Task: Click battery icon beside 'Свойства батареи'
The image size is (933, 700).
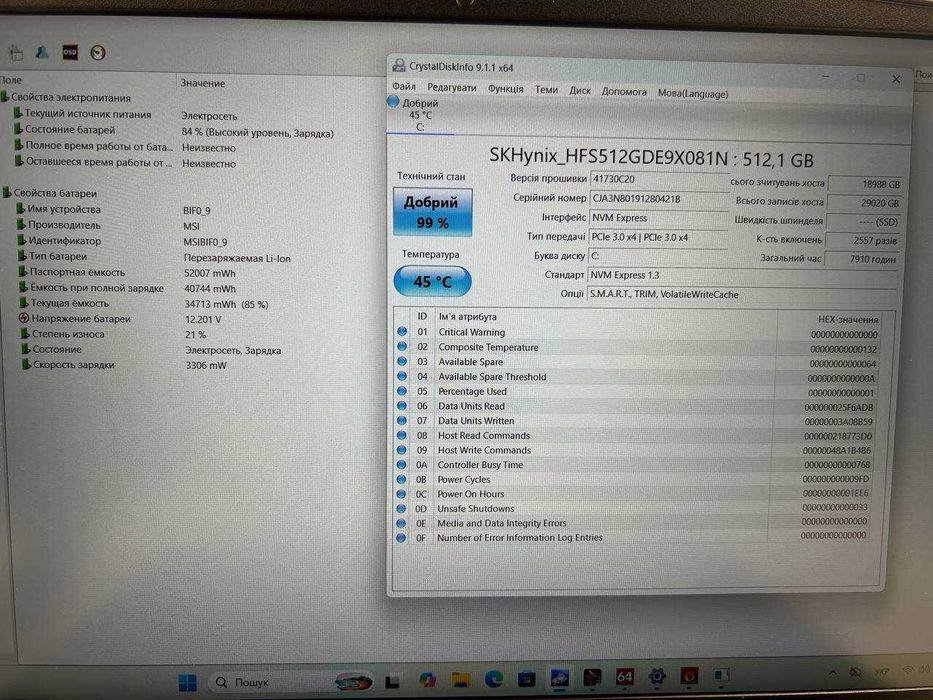Action: pos(7,192)
